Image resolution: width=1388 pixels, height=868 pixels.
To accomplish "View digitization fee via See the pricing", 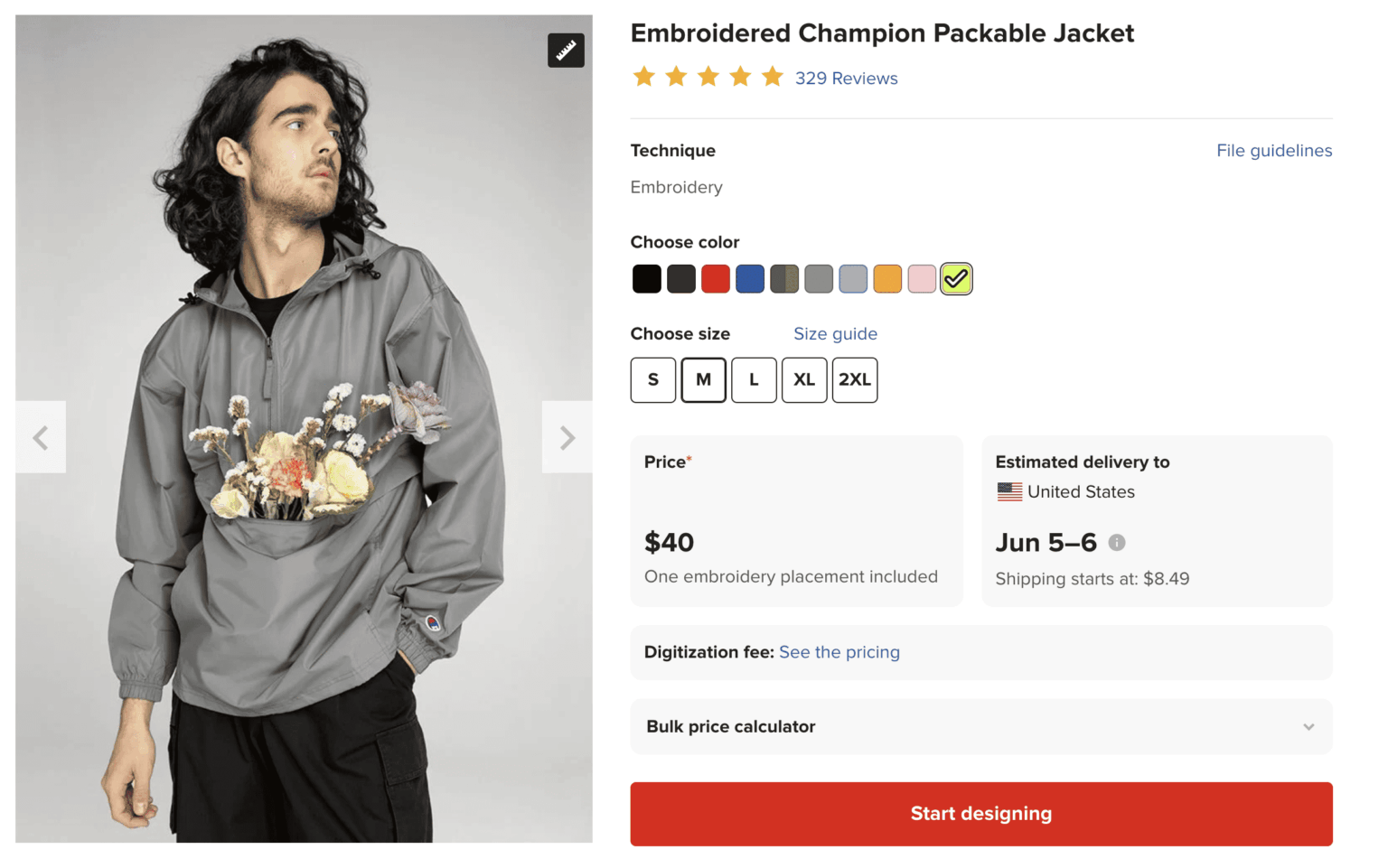I will [839, 653].
